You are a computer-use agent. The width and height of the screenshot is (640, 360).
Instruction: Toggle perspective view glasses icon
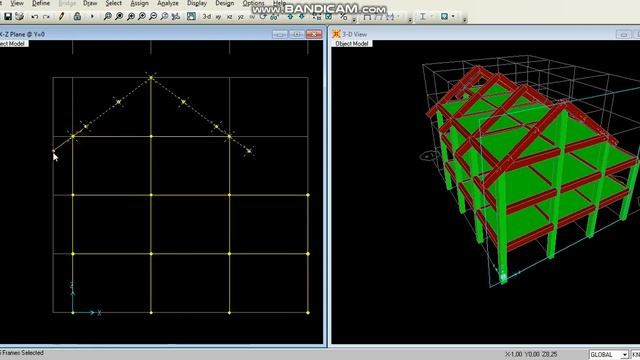(x=274, y=17)
